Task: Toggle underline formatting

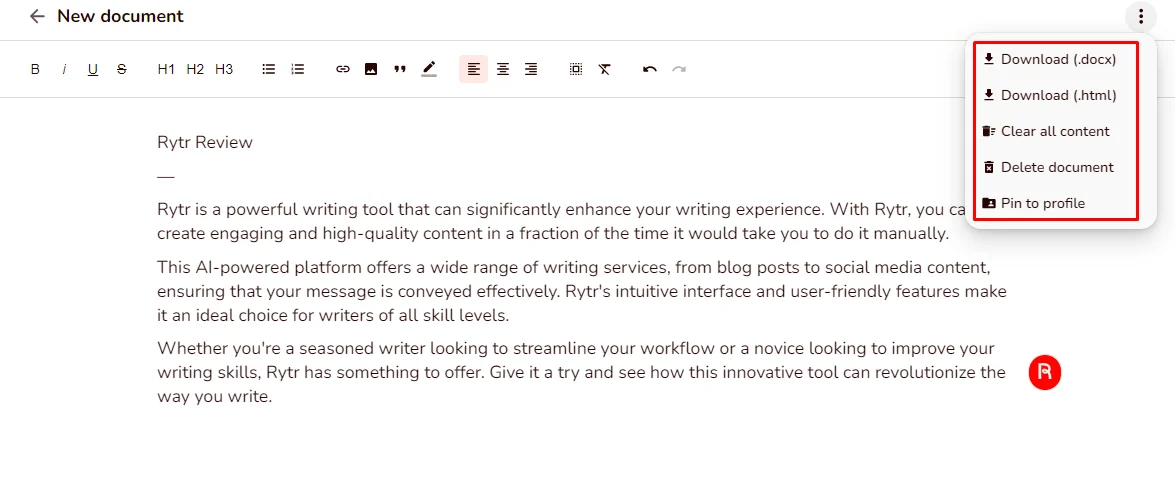Action: [x=93, y=69]
